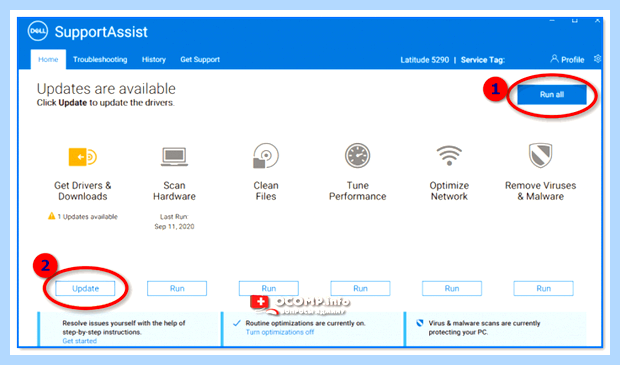
Task: Click Update under Get Drivers & Downloads
Action: coord(85,288)
